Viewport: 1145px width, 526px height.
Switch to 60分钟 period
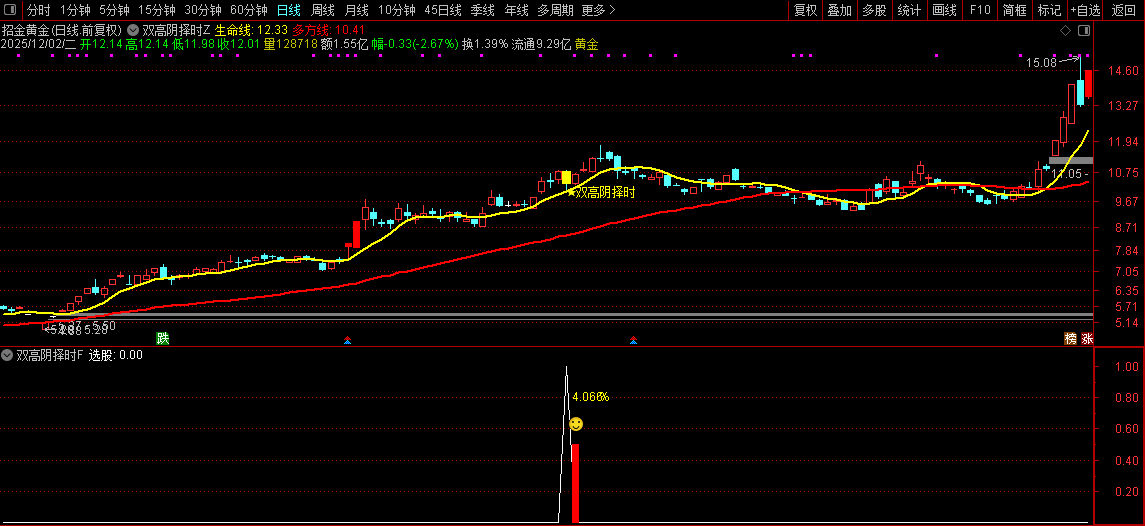pos(248,10)
